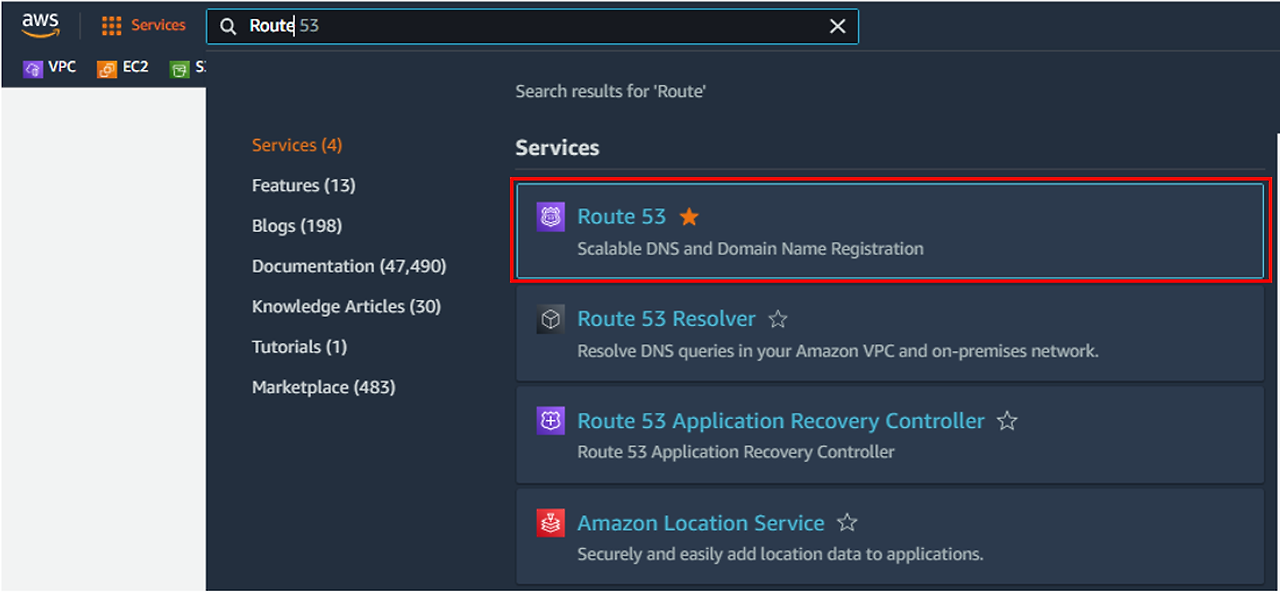Click the search magnifier icon
This screenshot has width=1280, height=594.
pos(228,27)
